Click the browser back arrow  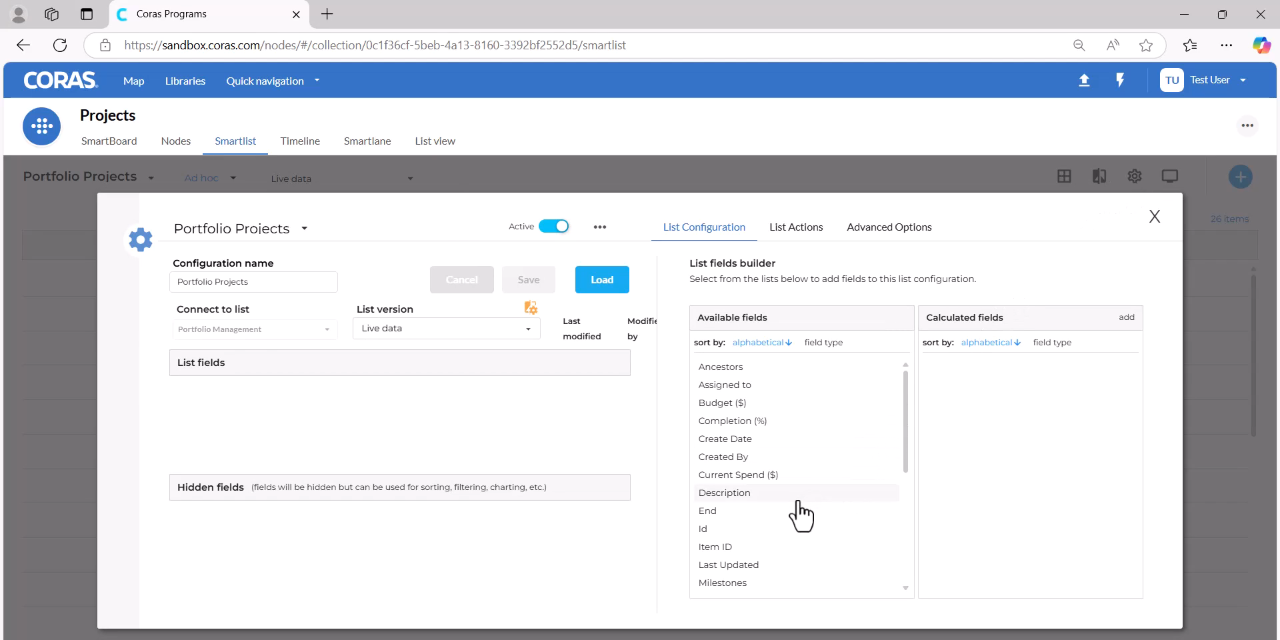[x=23, y=45]
